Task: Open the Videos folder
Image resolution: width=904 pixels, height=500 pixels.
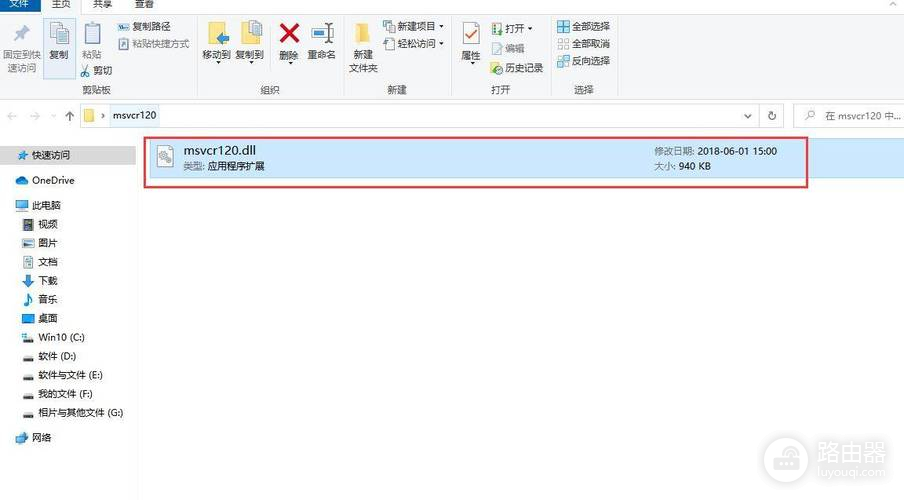Action: click(x=40, y=224)
